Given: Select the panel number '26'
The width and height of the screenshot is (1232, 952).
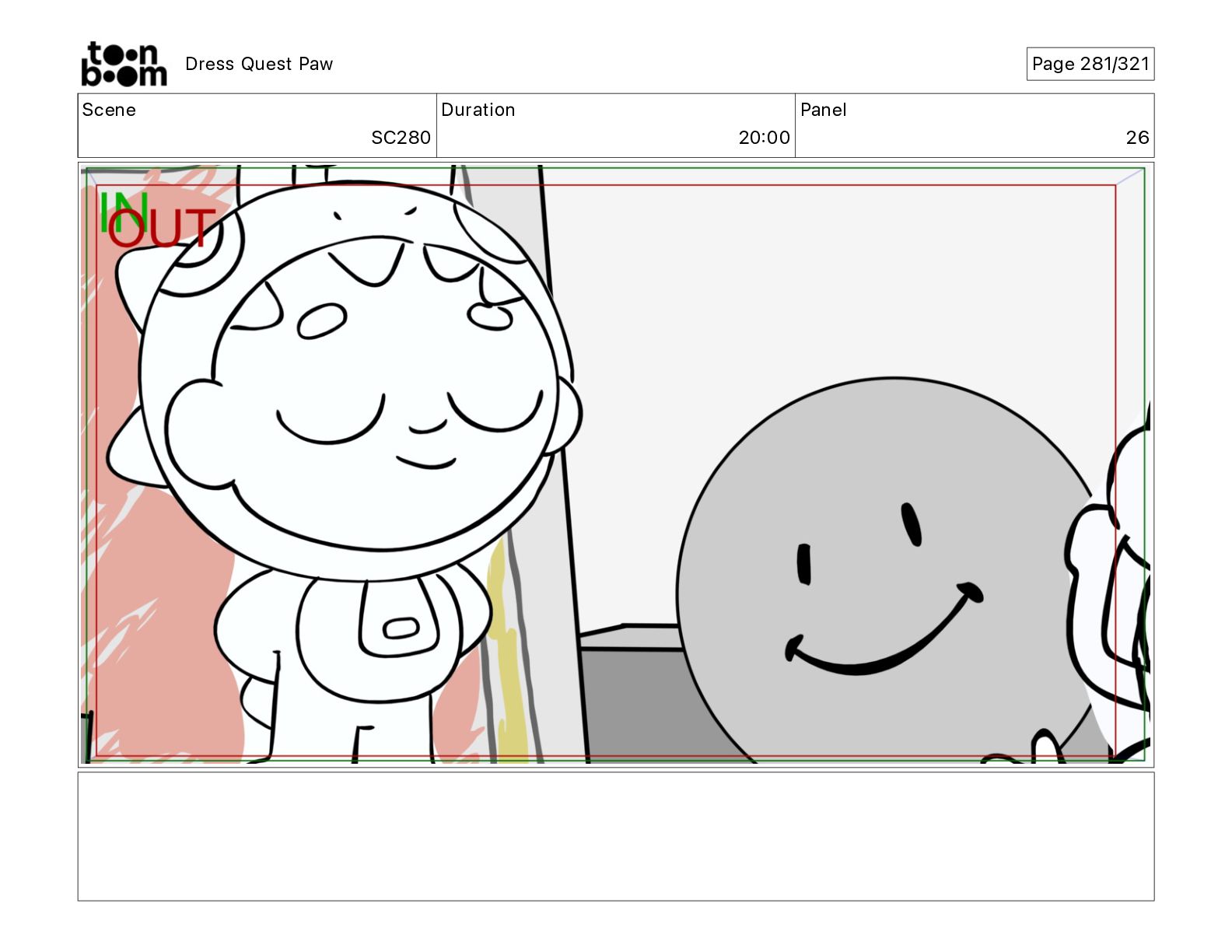Looking at the screenshot, I should click(x=1137, y=138).
